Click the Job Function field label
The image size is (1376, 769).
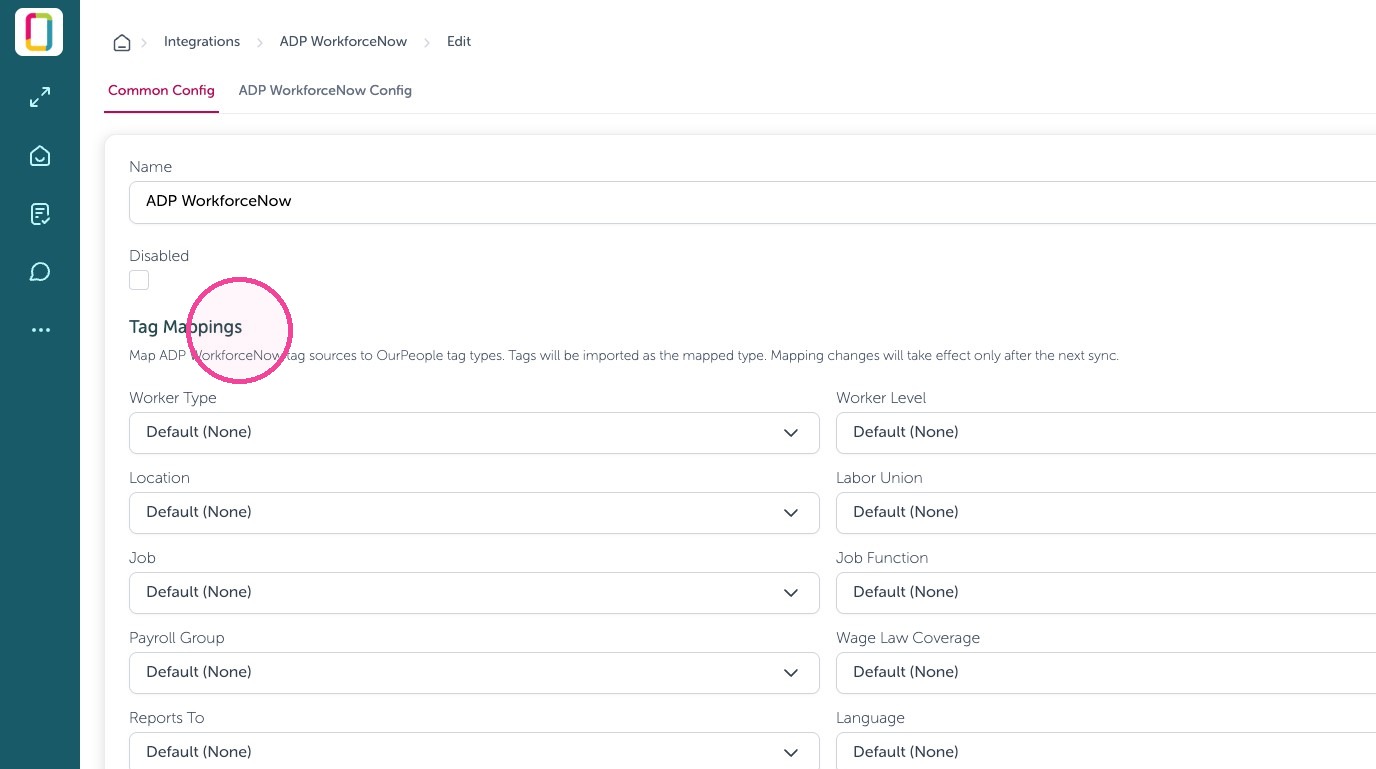point(882,558)
